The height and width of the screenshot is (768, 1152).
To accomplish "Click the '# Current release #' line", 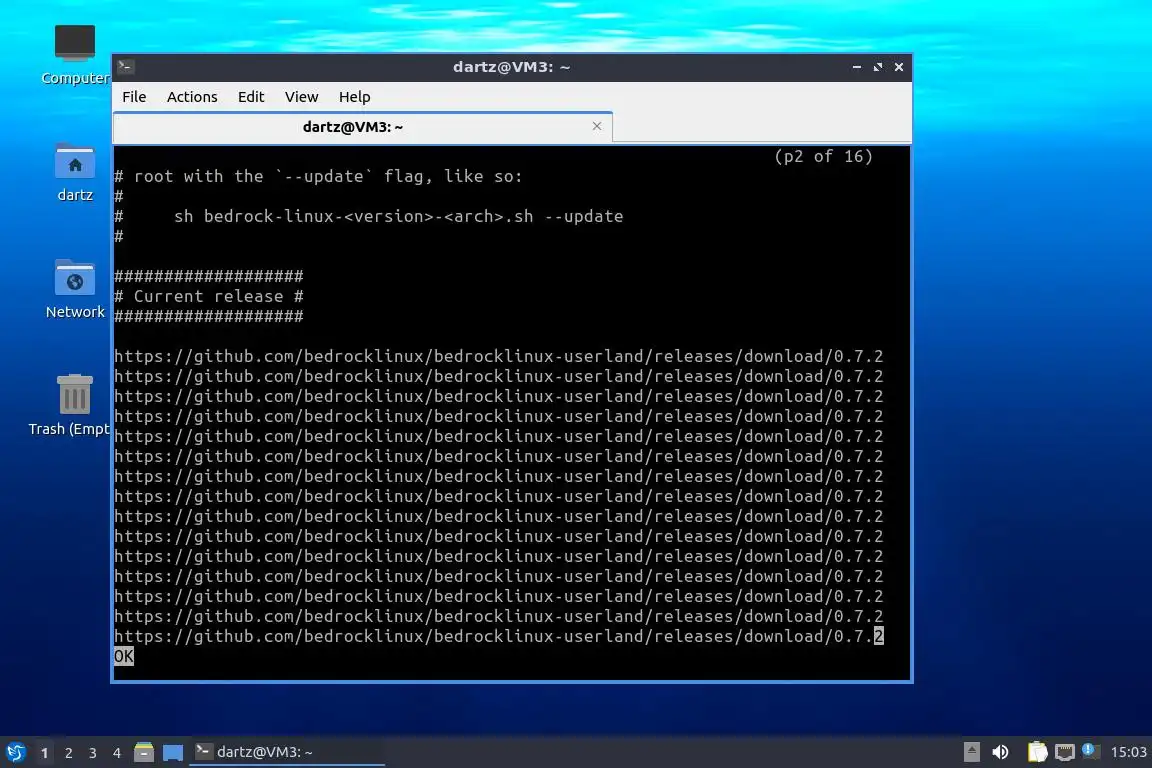I will [209, 296].
